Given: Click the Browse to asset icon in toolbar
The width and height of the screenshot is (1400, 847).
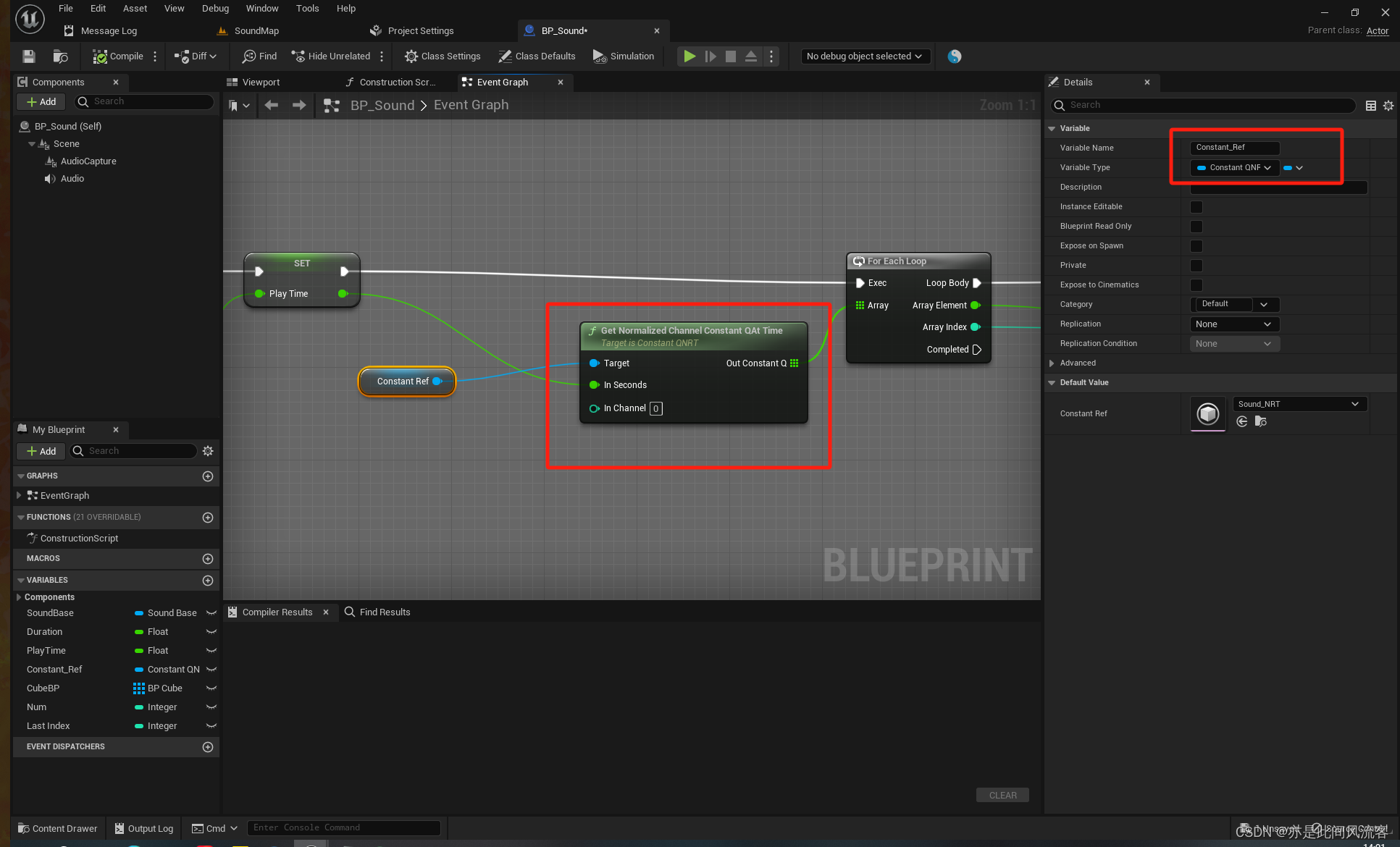Looking at the screenshot, I should click(x=61, y=56).
